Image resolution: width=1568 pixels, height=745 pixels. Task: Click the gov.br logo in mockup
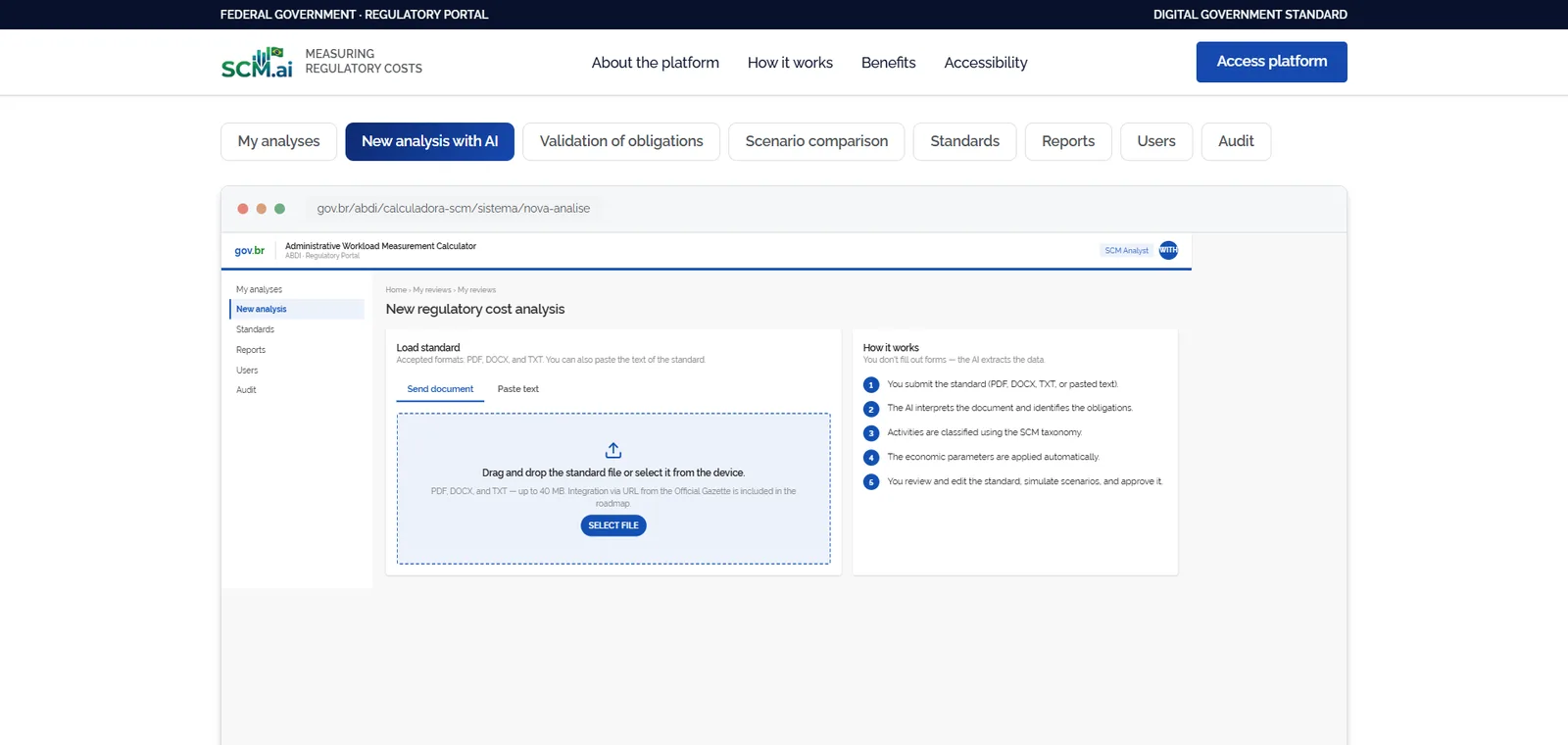[x=250, y=251]
